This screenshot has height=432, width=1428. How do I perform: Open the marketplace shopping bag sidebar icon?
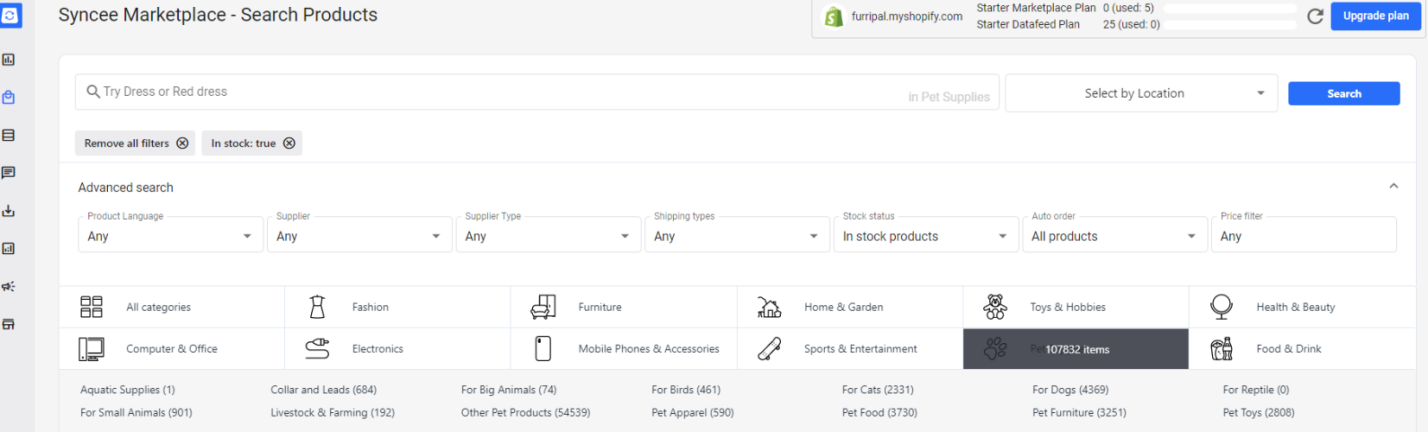point(9,97)
